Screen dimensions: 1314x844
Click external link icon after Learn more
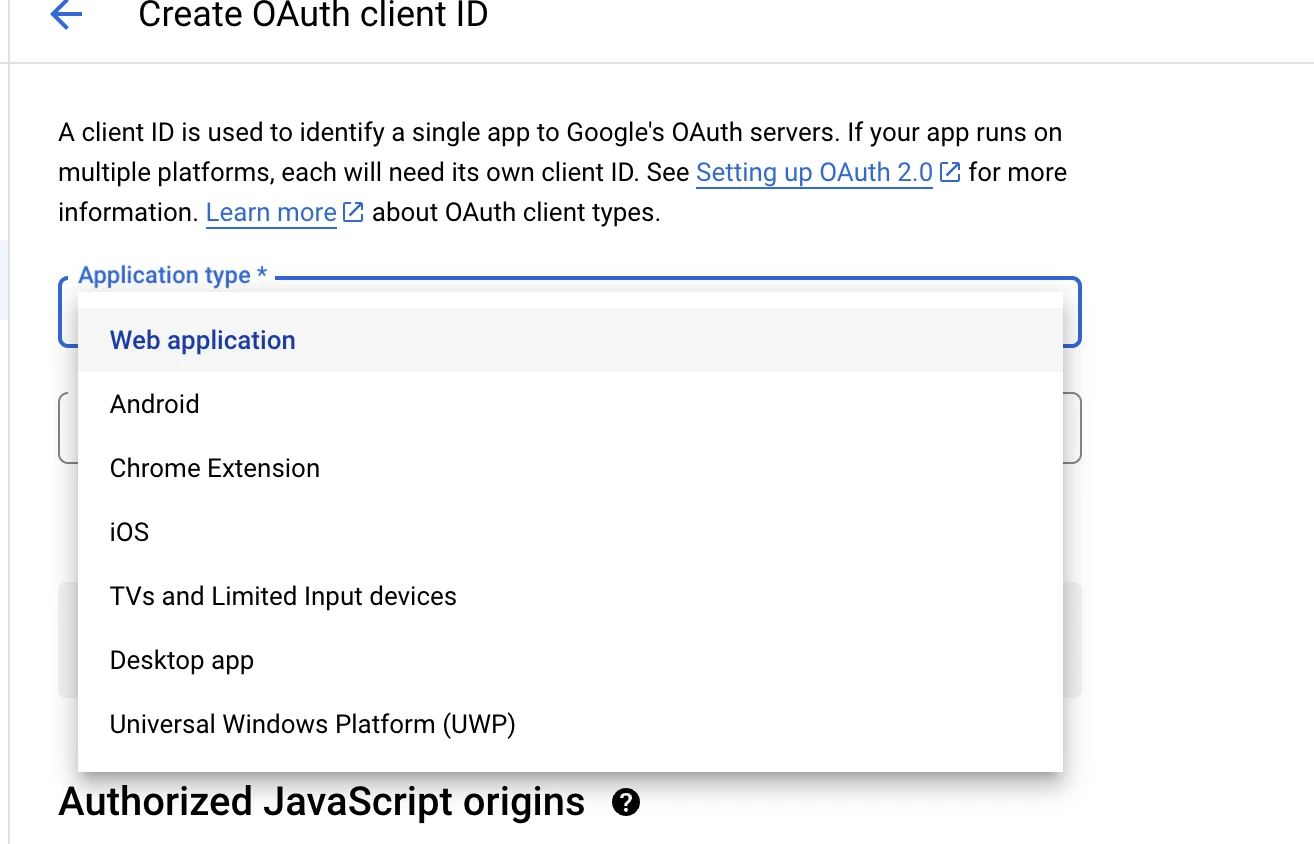click(x=353, y=212)
